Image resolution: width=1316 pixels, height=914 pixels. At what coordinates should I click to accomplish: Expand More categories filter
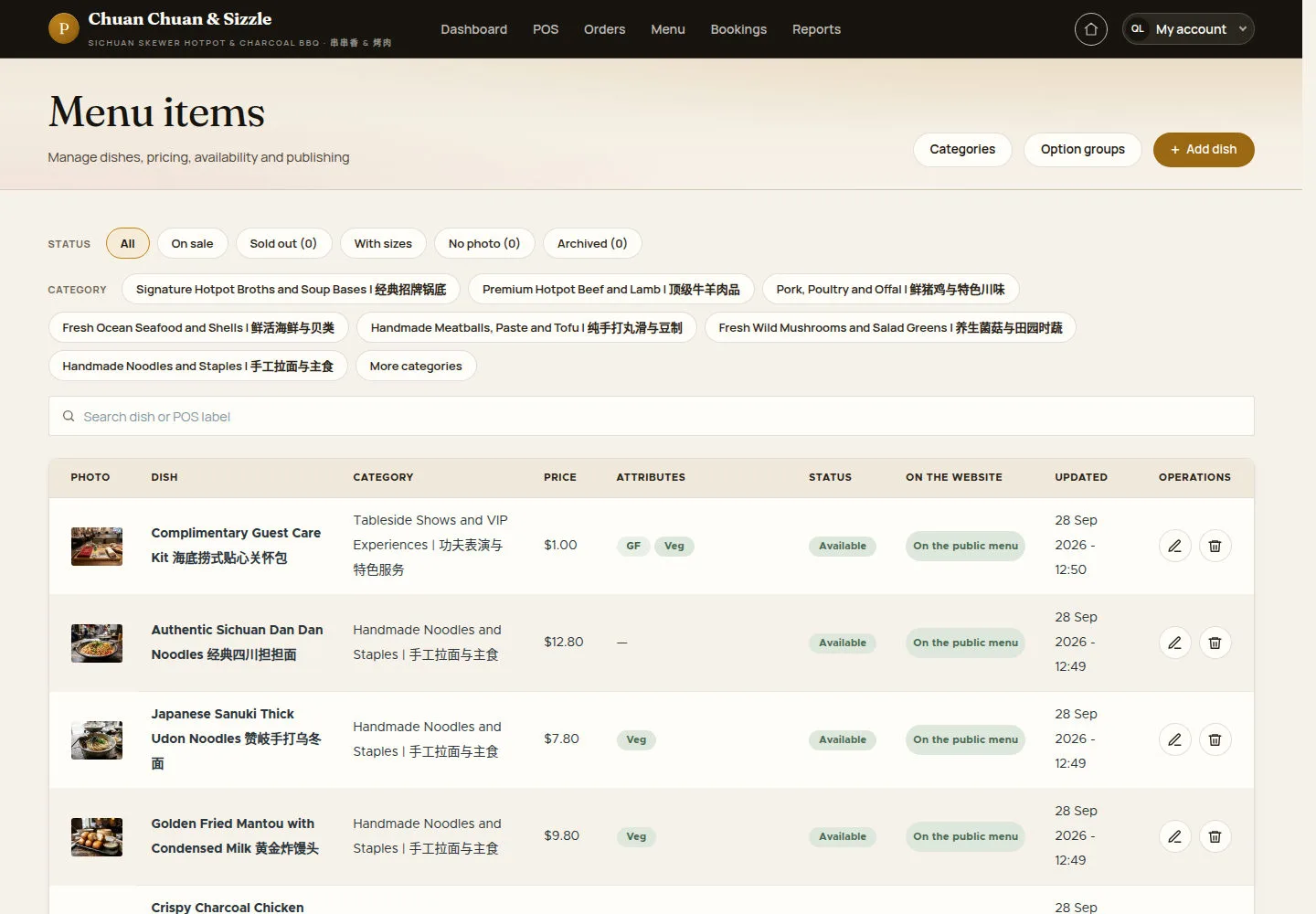416,366
